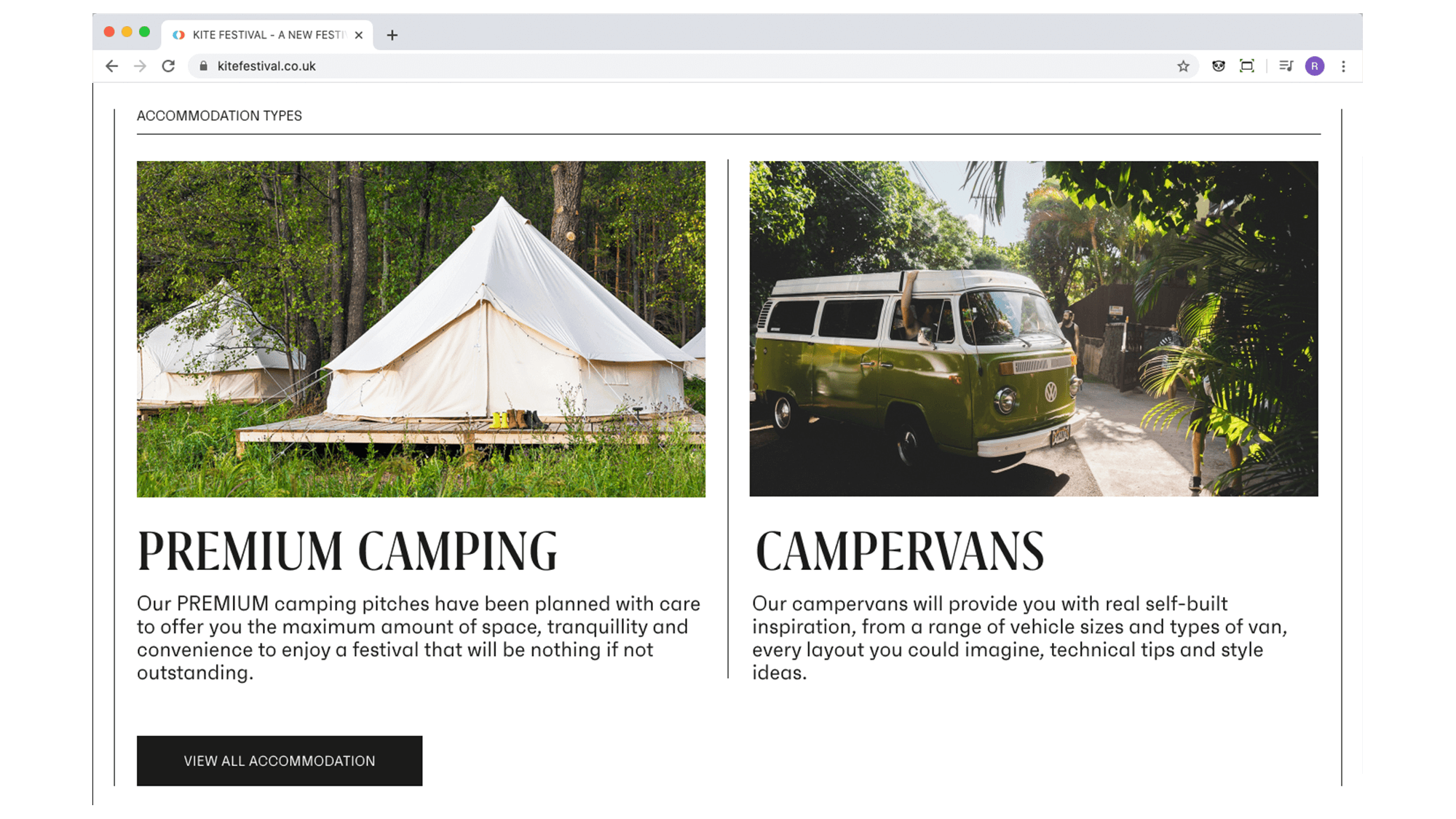Open the bell tent camping photo

tap(421, 329)
